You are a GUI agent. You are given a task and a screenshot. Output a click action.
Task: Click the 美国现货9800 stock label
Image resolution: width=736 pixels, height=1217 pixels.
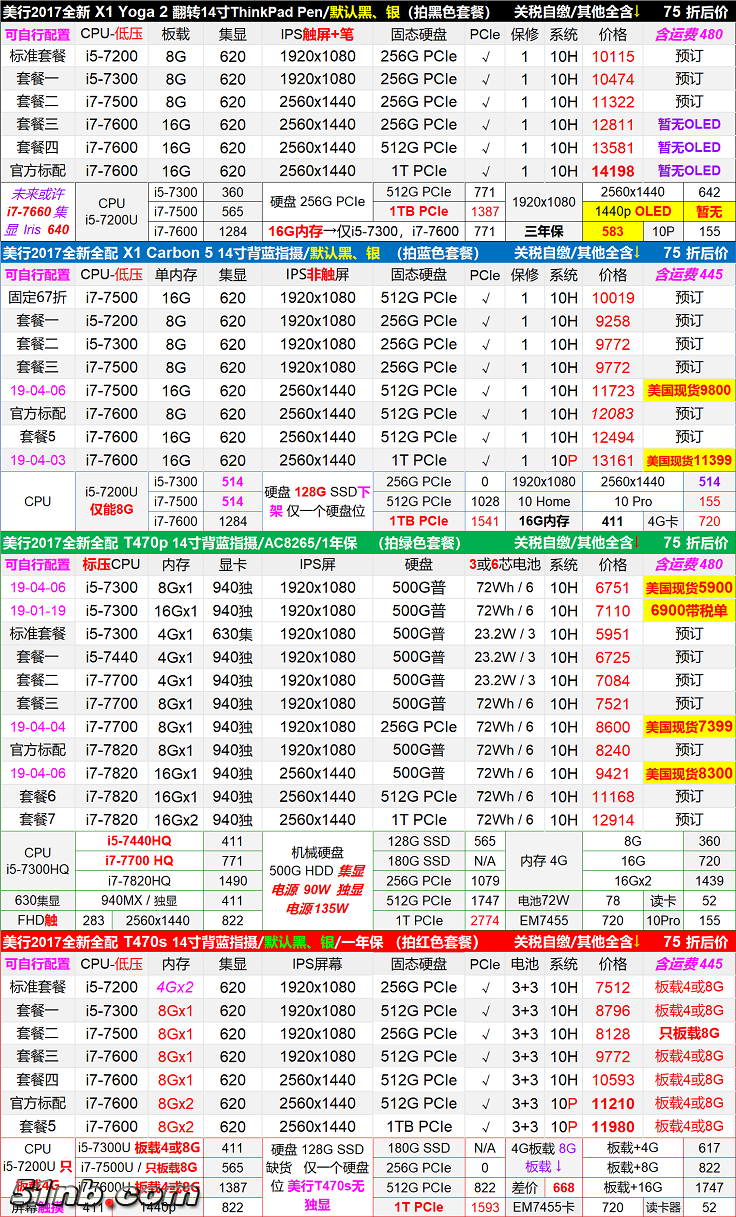pos(688,391)
